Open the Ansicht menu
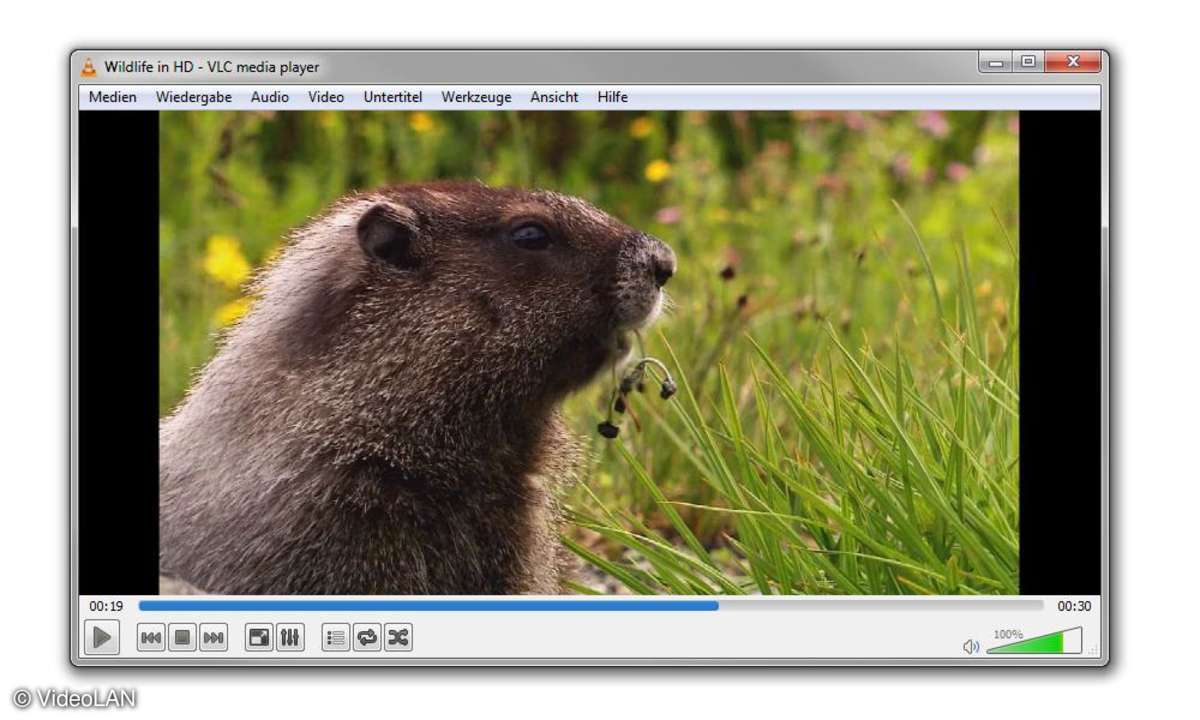 554,97
